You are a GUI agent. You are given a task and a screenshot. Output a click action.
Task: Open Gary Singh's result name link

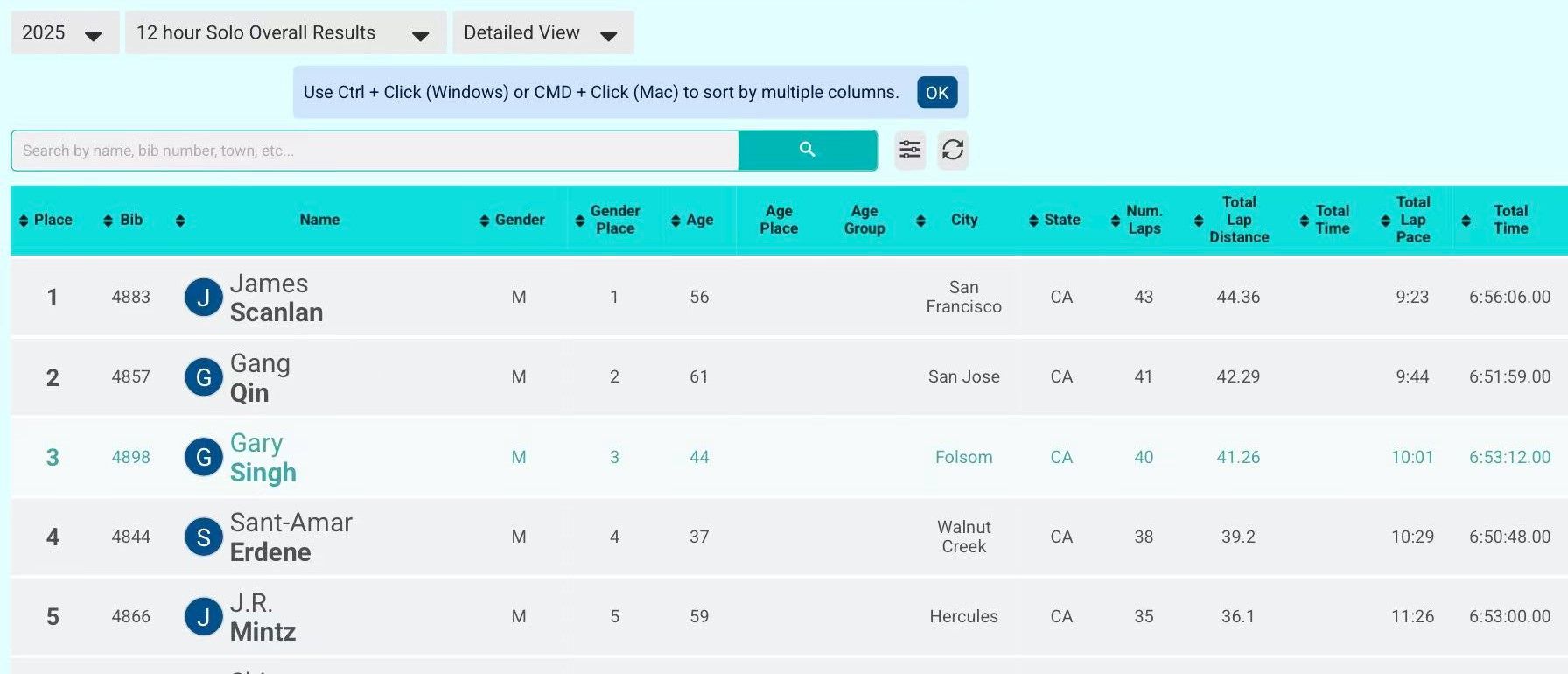tap(262, 458)
